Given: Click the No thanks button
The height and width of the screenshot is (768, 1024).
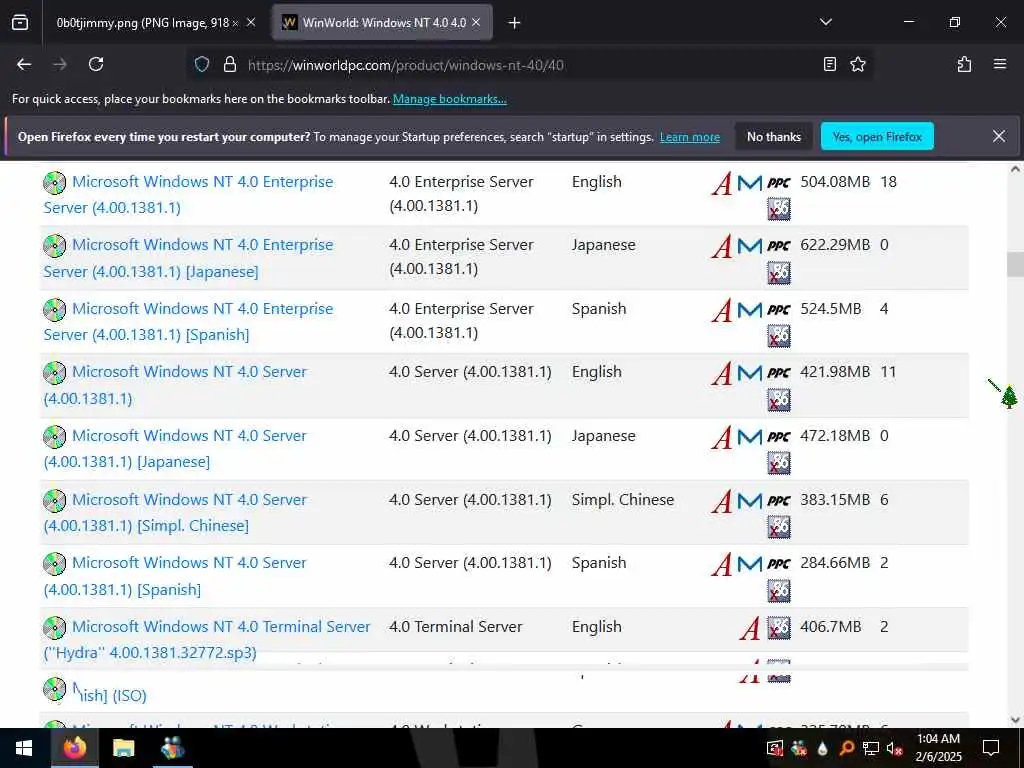Looking at the screenshot, I should click(x=773, y=136).
